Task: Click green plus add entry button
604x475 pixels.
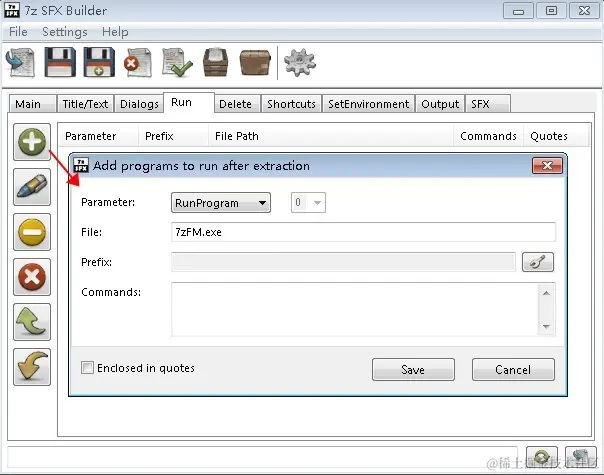Action: tap(32, 142)
